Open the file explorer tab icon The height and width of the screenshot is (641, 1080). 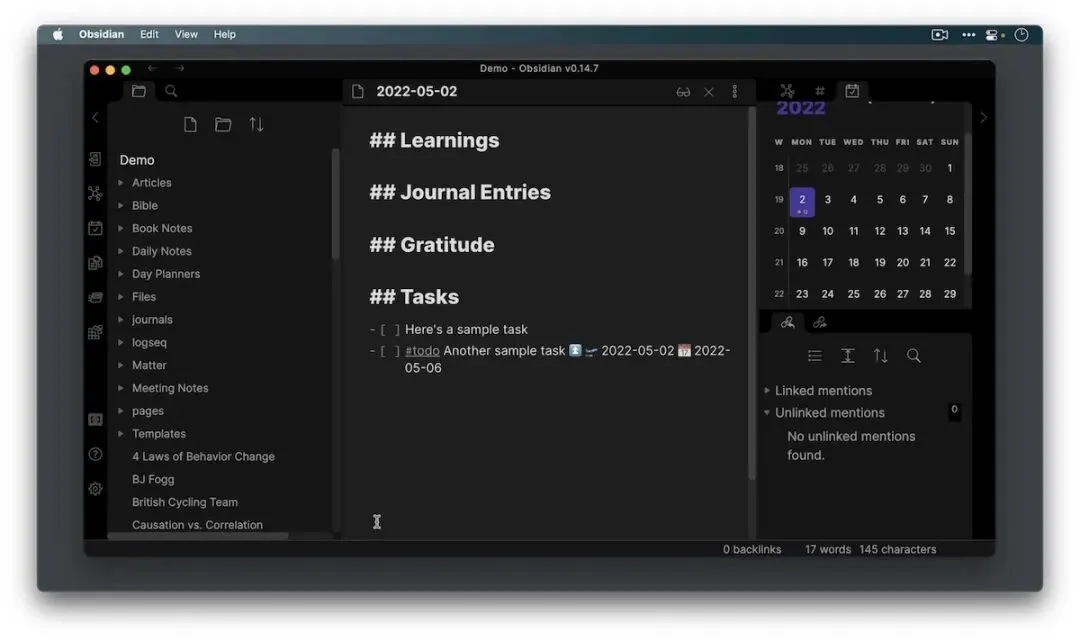pyautogui.click(x=138, y=91)
